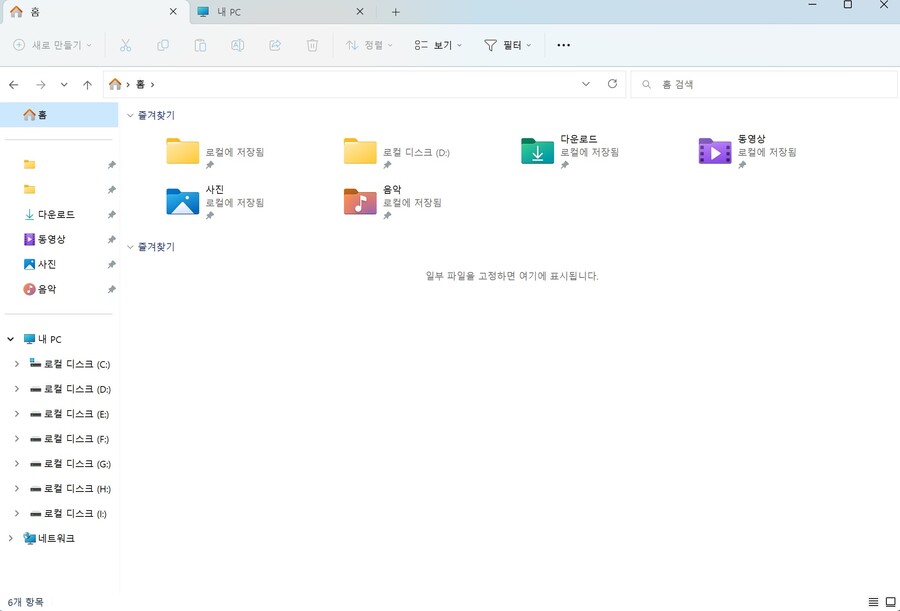Open 음악 in the sidebar
Viewport: 900px width, 611px height.
[46, 289]
